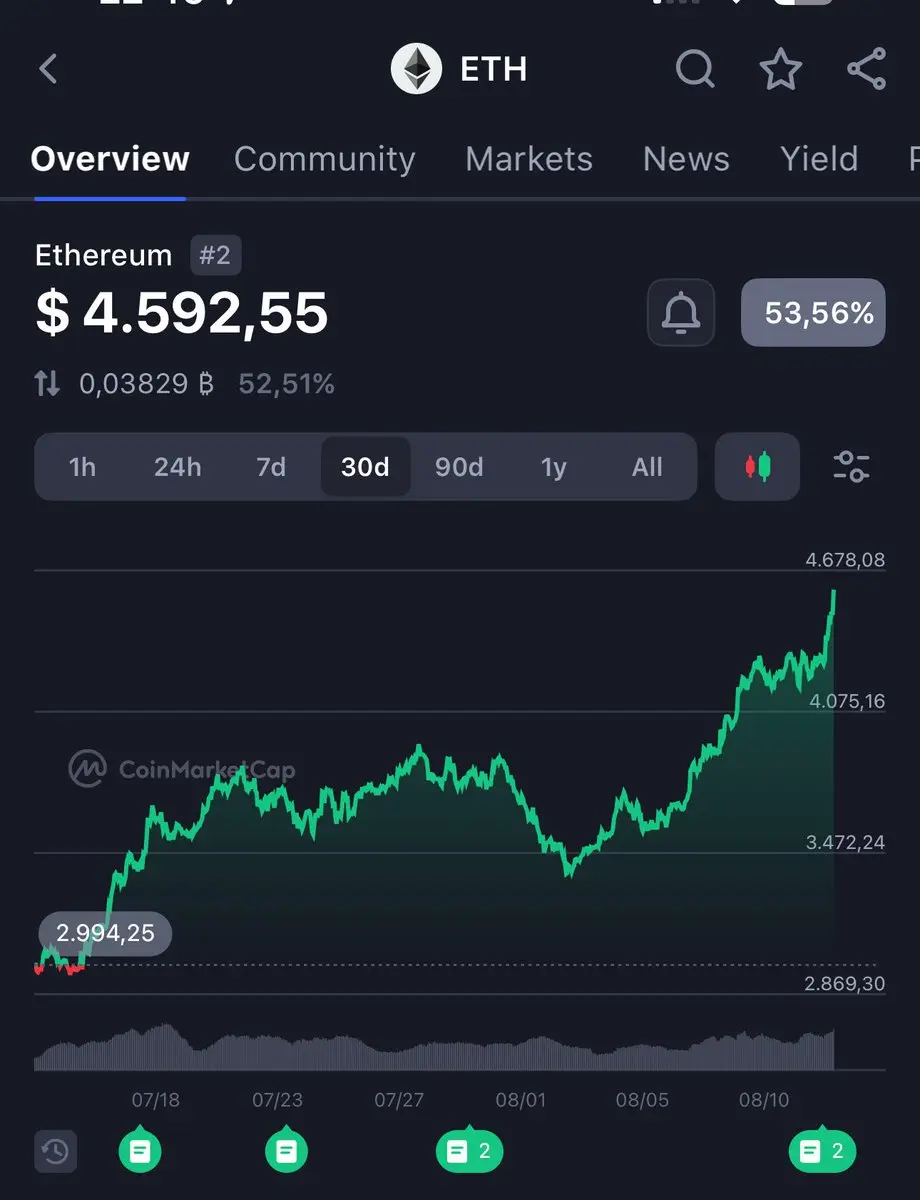Tap the 4.678,08 axis label
This screenshot has height=1200, width=920.
click(x=845, y=560)
